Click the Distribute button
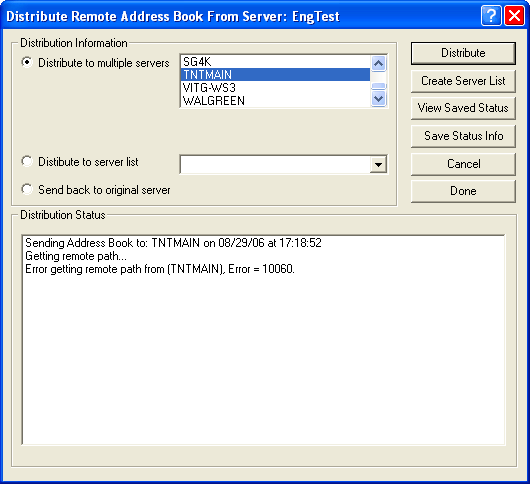Screen dimensions: 530x484 pyautogui.click(x=463, y=53)
